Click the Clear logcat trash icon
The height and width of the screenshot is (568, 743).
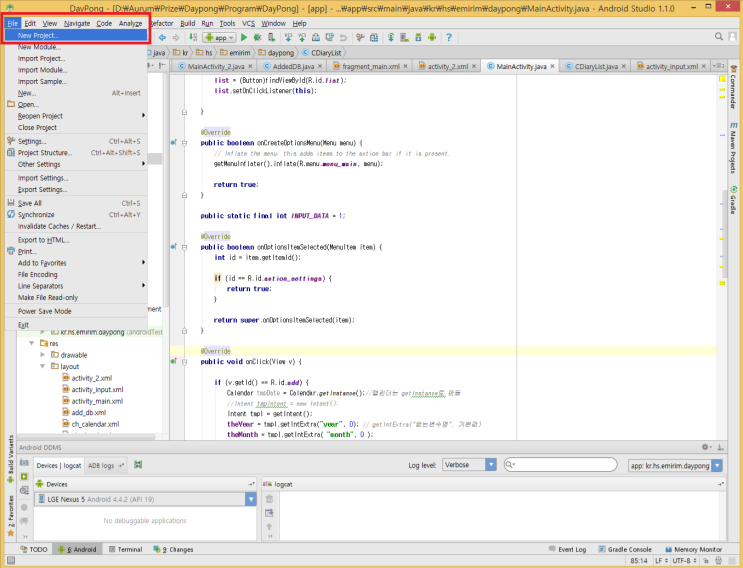click(x=269, y=499)
